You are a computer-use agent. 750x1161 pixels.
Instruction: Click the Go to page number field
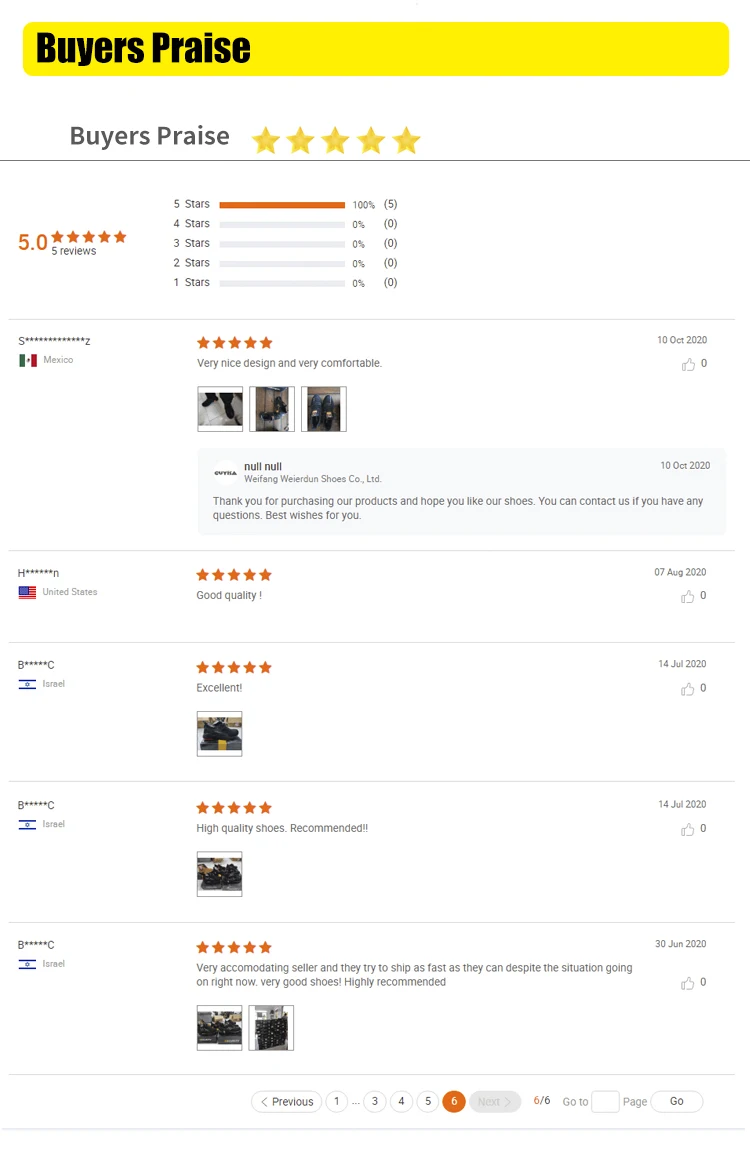click(x=605, y=1102)
